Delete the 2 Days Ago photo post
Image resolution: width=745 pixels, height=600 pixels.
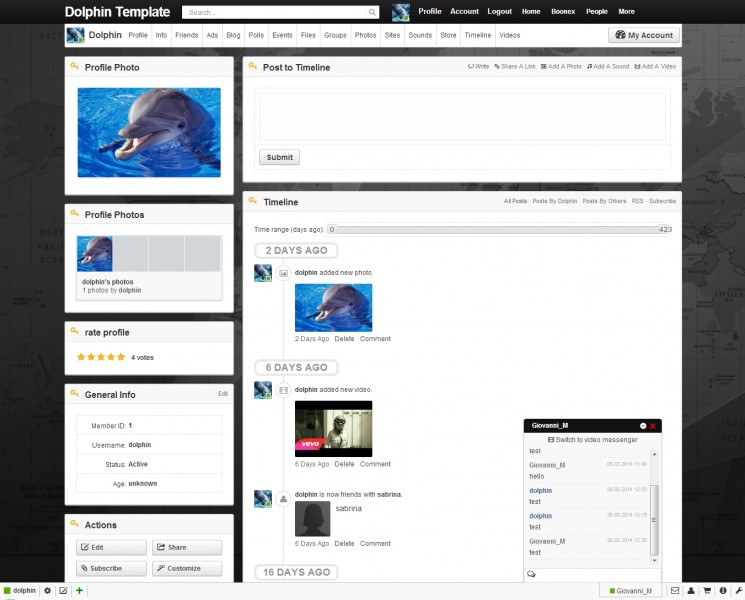(x=344, y=339)
